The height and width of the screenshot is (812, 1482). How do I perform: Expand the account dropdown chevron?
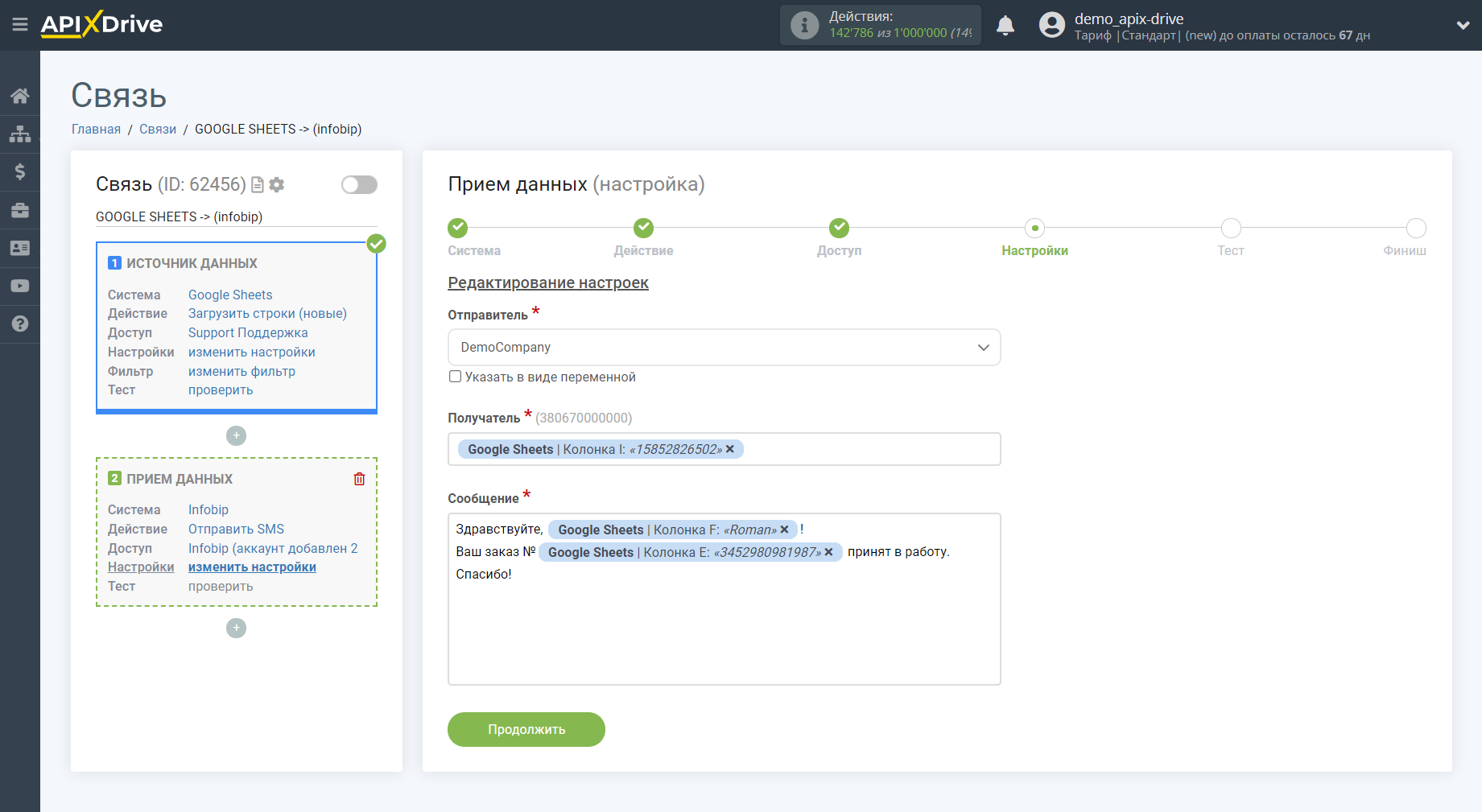[x=1463, y=25]
